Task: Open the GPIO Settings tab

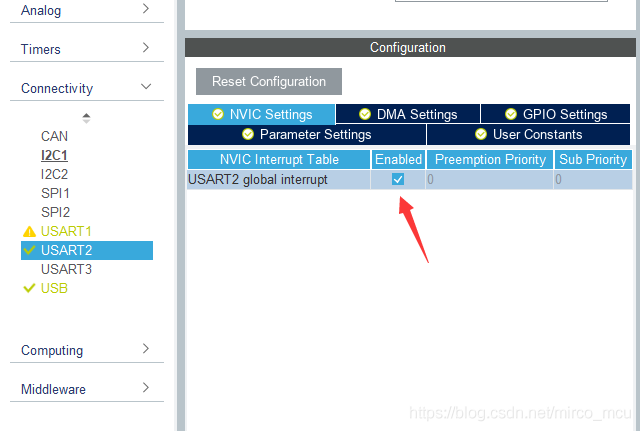Action: 556,114
